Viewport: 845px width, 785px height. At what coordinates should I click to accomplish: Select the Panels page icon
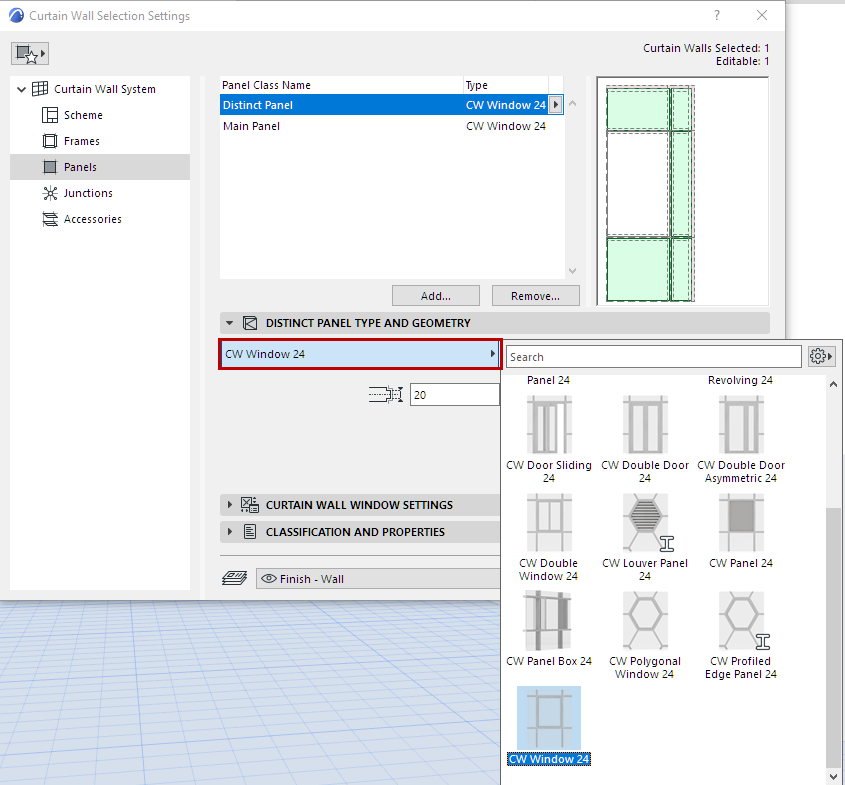coord(50,167)
